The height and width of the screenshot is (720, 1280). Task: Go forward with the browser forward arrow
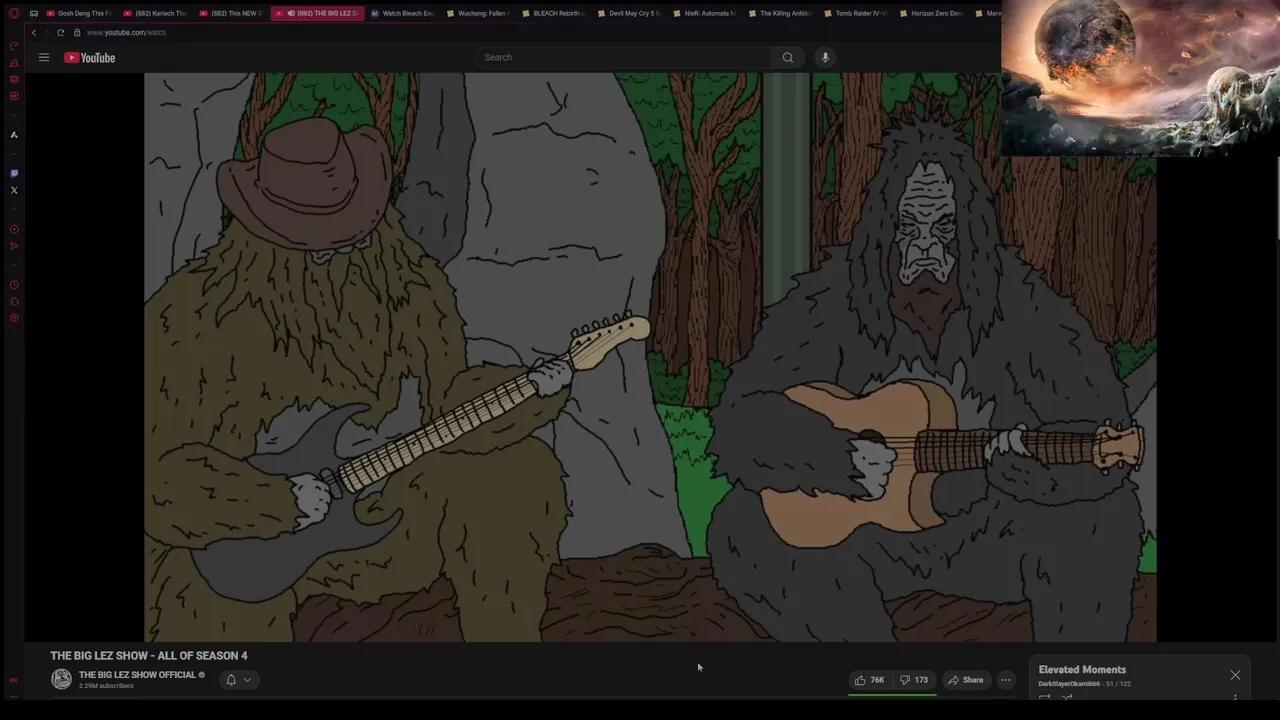click(47, 32)
